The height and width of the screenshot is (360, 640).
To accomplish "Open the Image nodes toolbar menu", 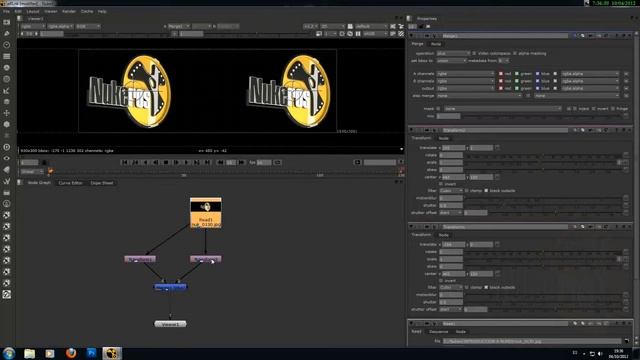I will tap(7, 22).
